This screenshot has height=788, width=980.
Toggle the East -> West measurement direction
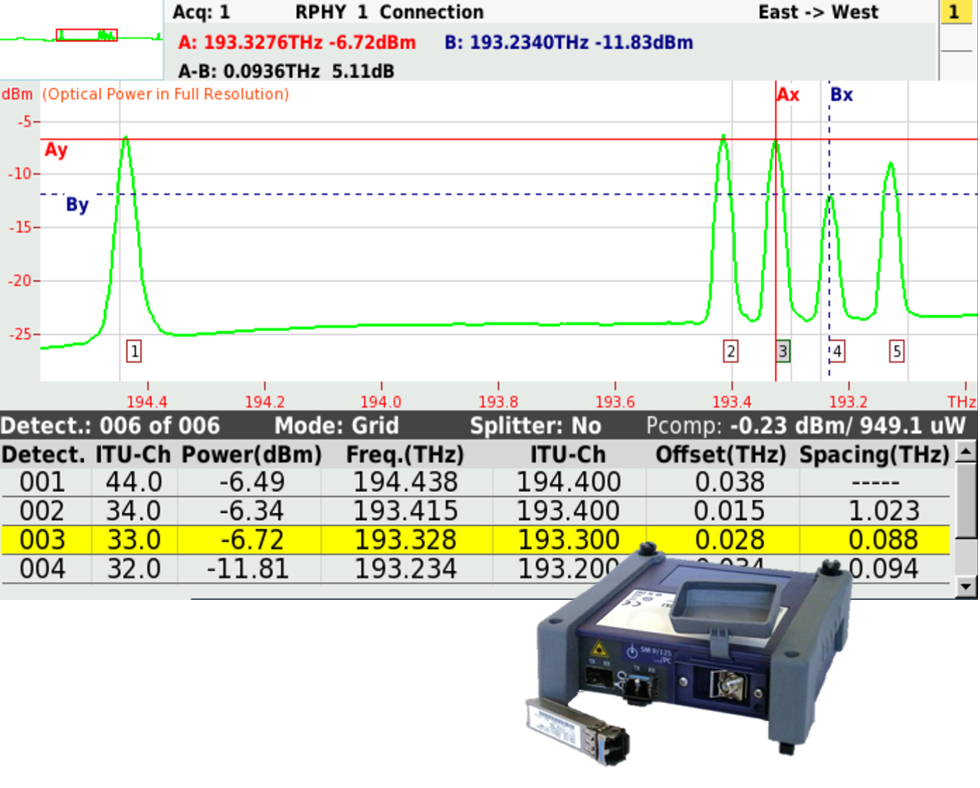point(818,12)
